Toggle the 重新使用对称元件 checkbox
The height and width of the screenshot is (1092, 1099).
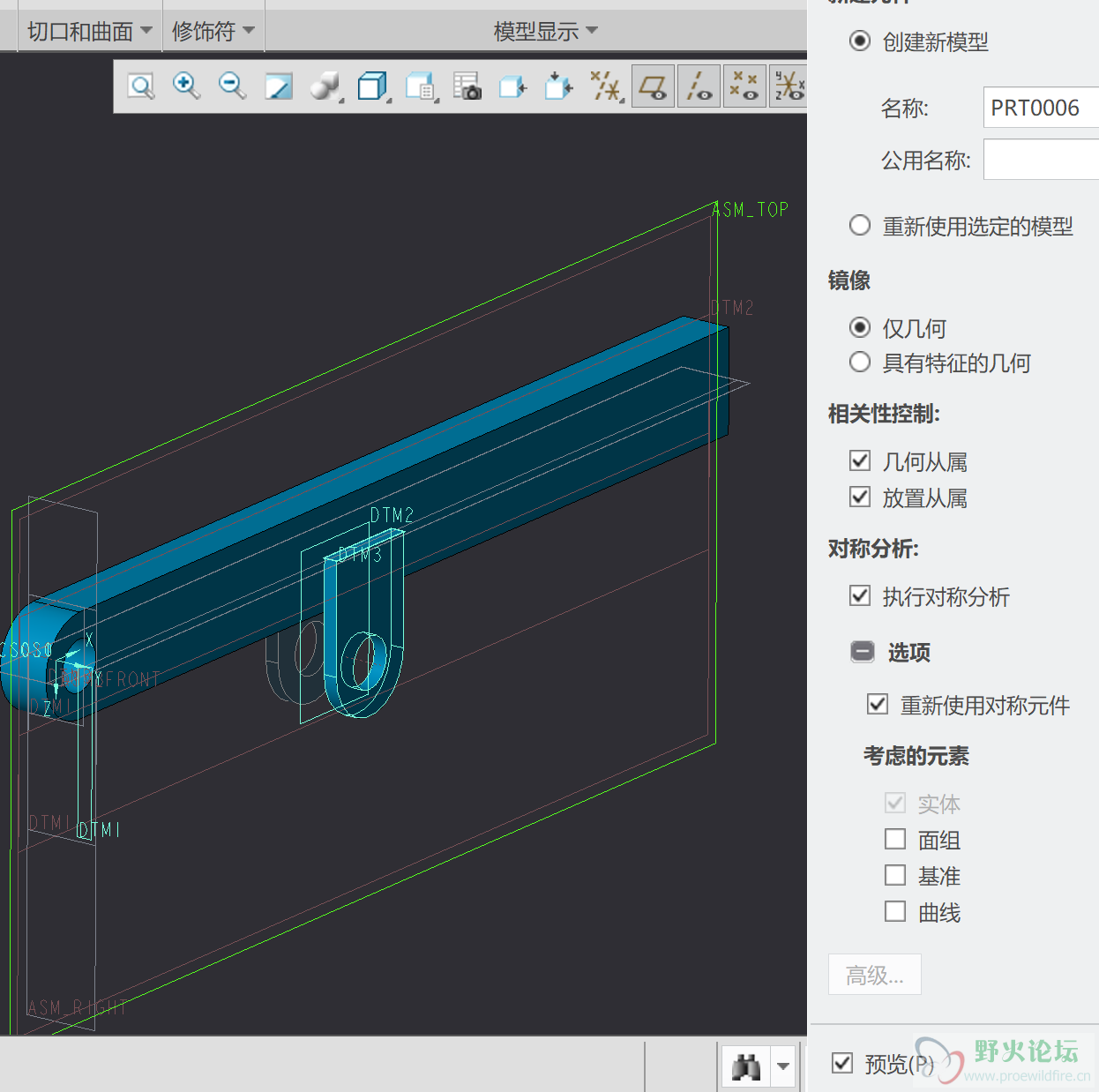tap(877, 704)
